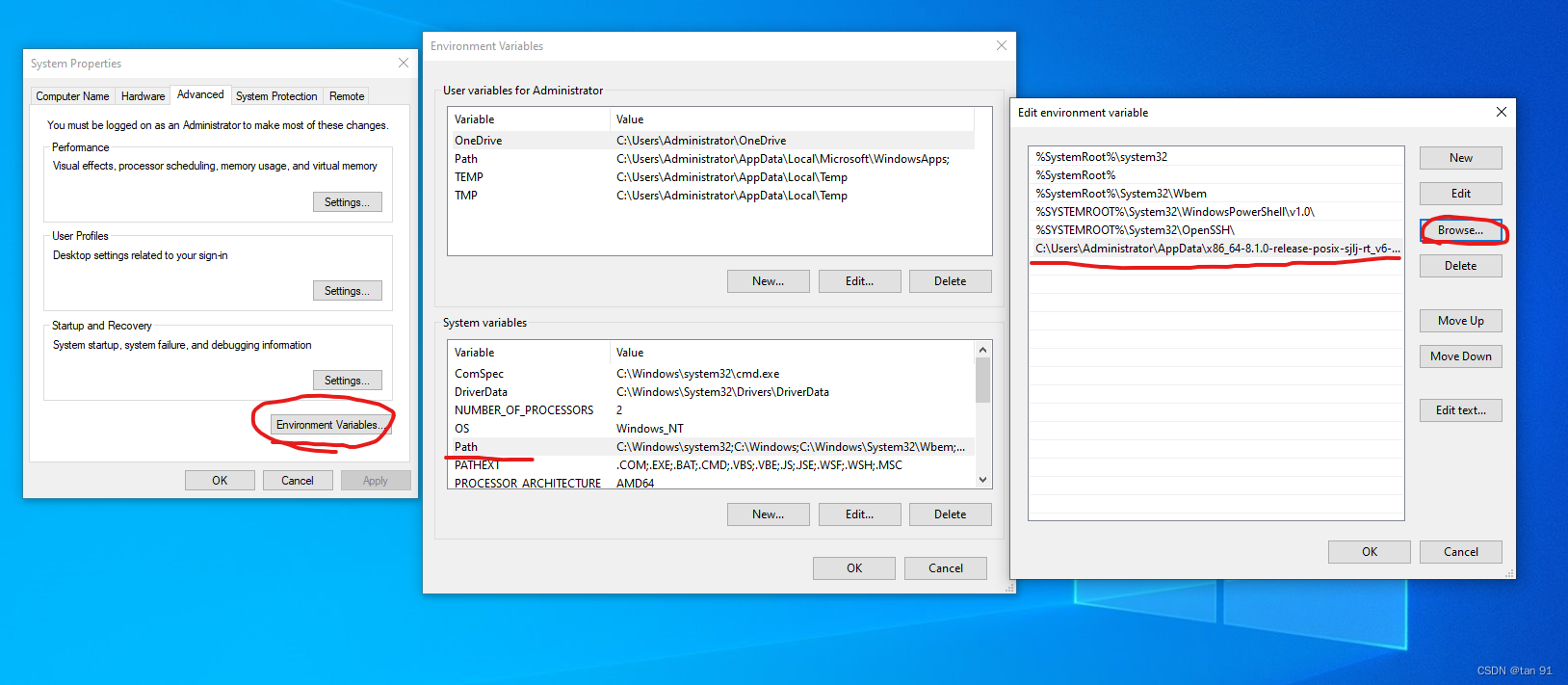The image size is (1568, 685).
Task: Click Edit under system variables
Action: click(x=860, y=514)
